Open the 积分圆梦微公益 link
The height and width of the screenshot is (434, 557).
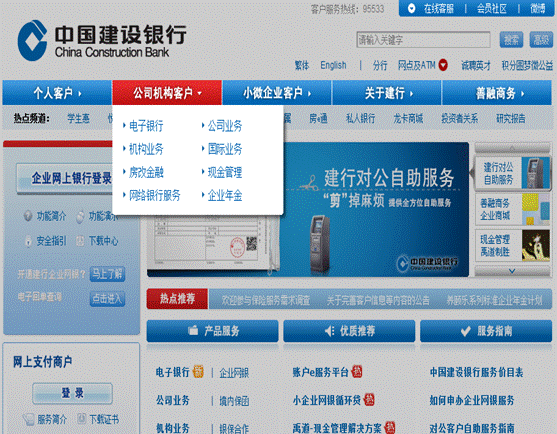click(527, 65)
